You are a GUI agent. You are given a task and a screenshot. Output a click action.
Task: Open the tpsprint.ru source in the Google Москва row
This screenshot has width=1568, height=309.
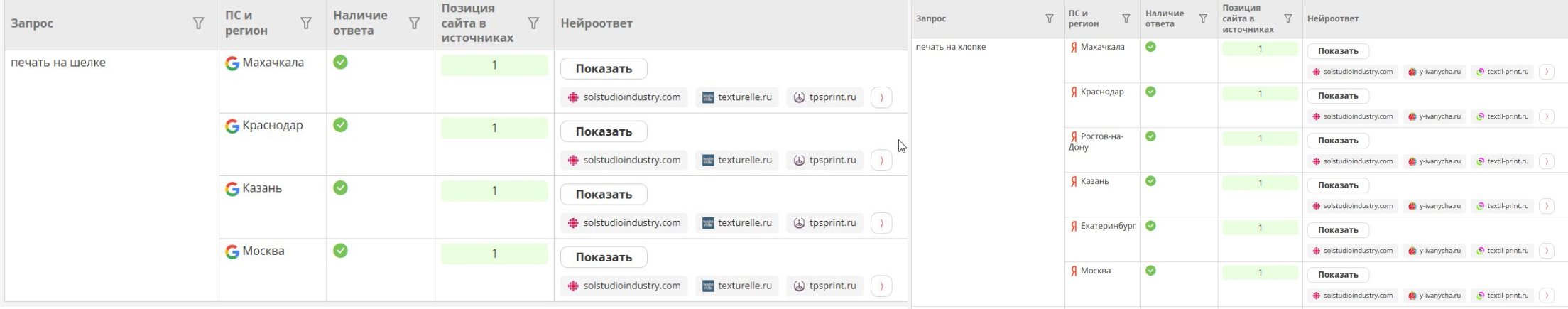tap(824, 286)
